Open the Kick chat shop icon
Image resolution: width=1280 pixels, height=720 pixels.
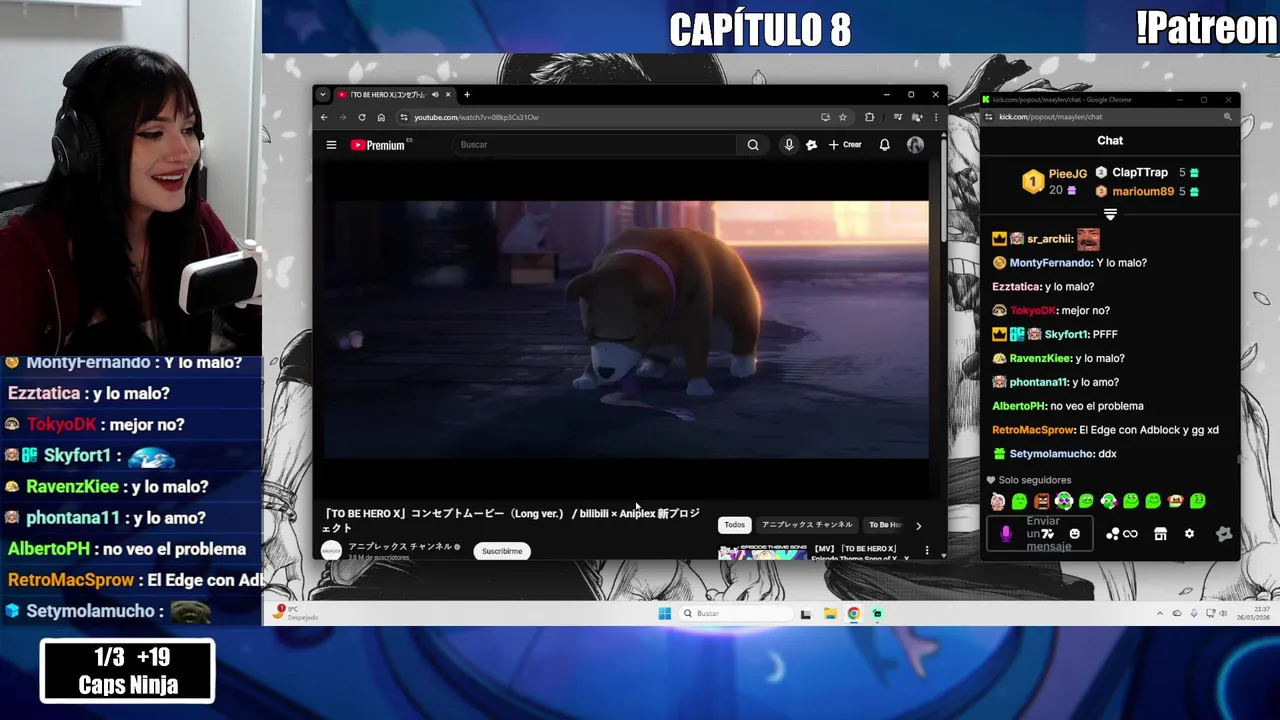[x=1160, y=534]
